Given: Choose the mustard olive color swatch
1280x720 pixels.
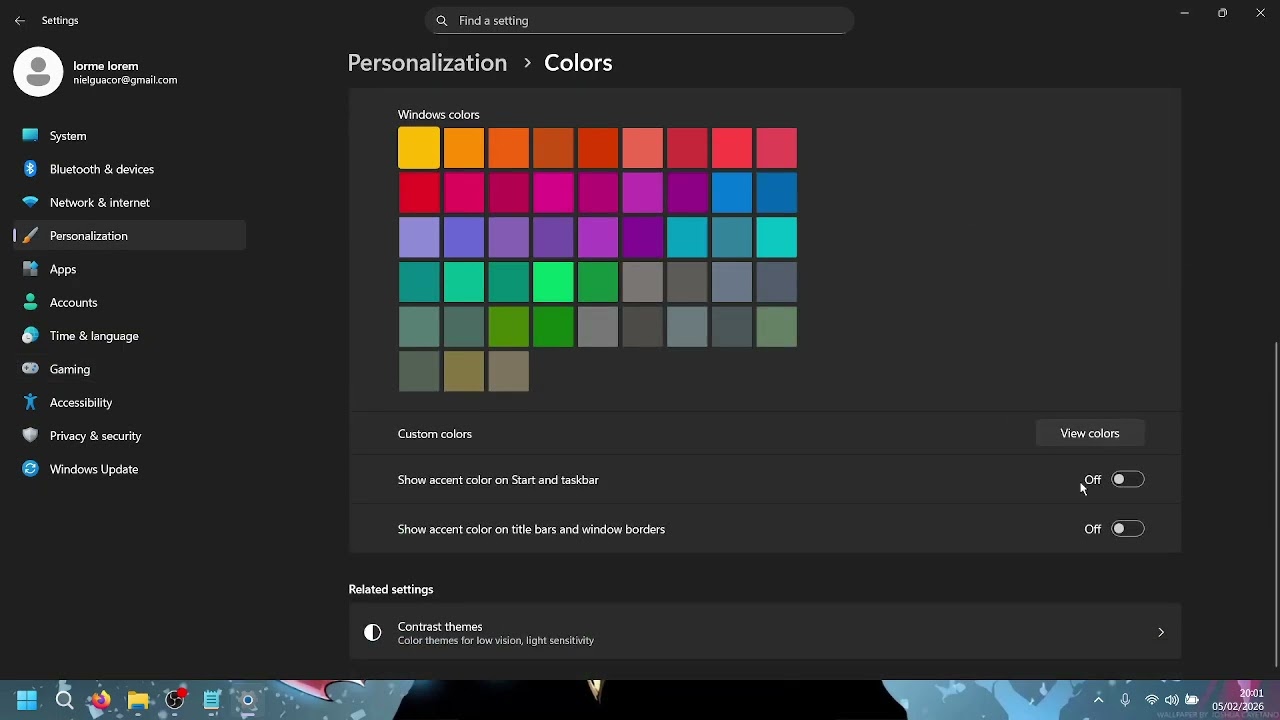Looking at the screenshot, I should [x=464, y=372].
